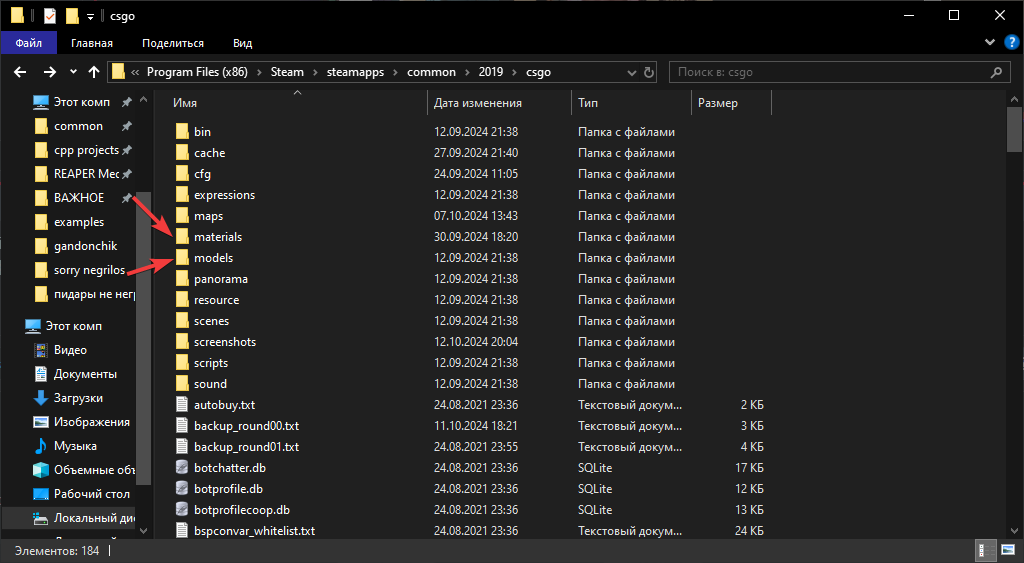This screenshot has width=1024, height=563.
Task: Click the panorama folder icon
Action: (182, 279)
